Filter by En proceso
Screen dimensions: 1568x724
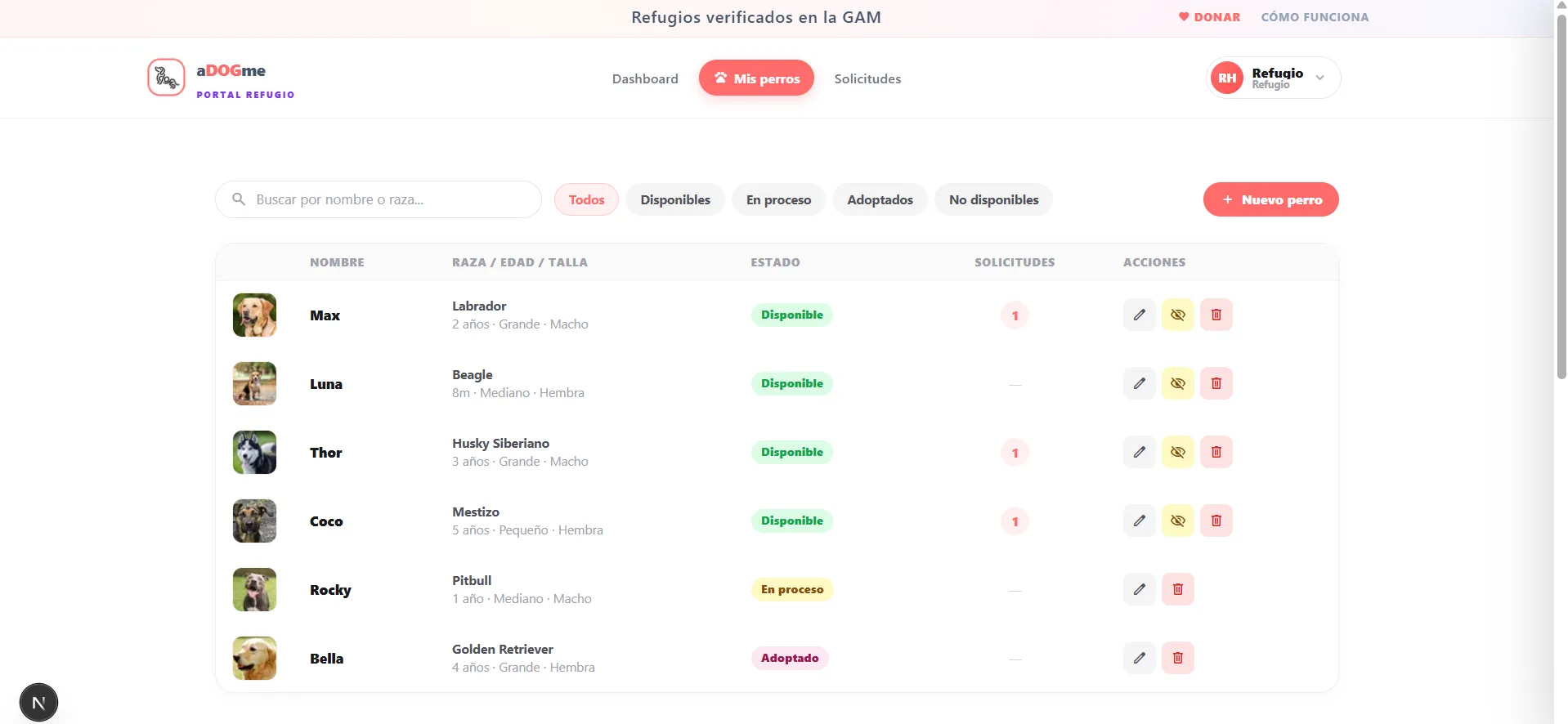point(778,199)
